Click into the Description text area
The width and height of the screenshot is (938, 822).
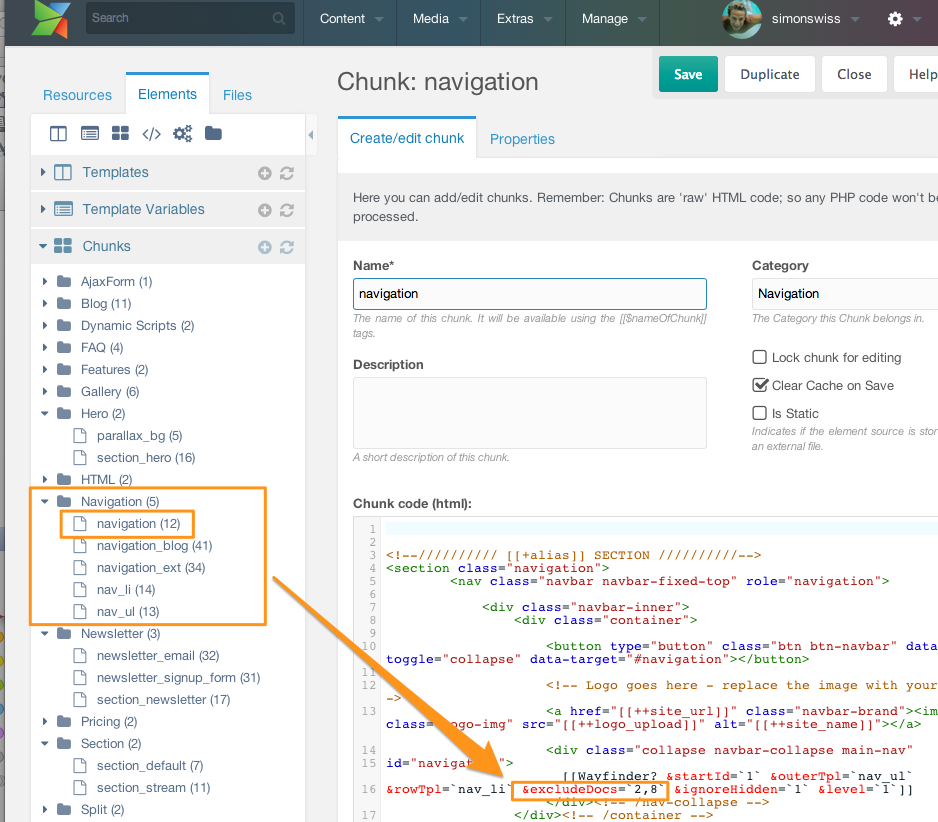(529, 412)
